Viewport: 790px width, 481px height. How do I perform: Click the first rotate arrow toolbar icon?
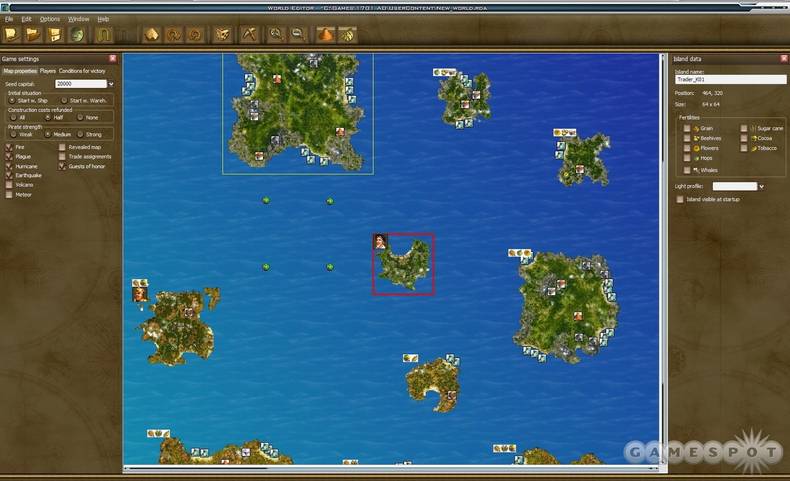174,35
